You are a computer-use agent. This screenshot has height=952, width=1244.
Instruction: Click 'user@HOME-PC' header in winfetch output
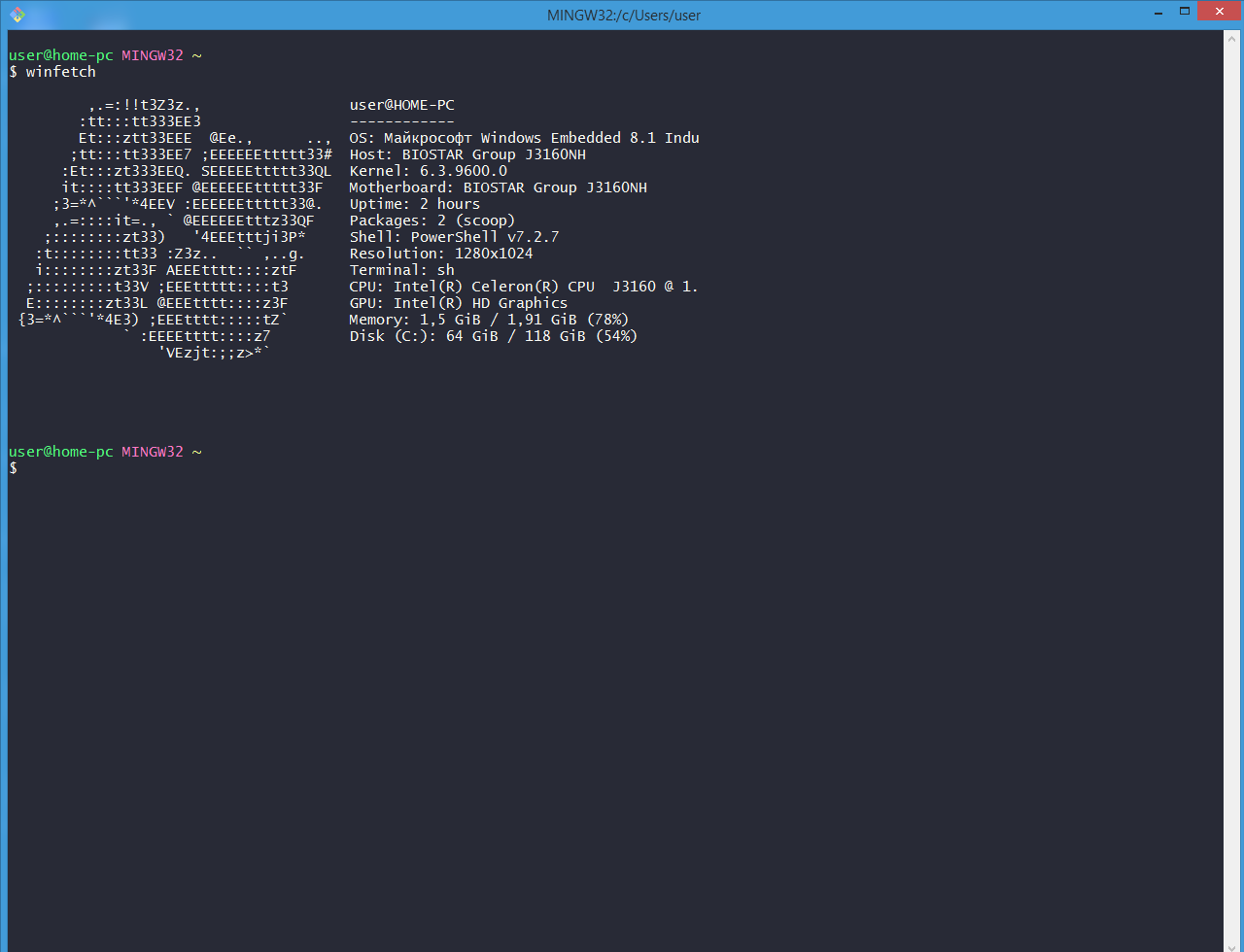tap(402, 105)
